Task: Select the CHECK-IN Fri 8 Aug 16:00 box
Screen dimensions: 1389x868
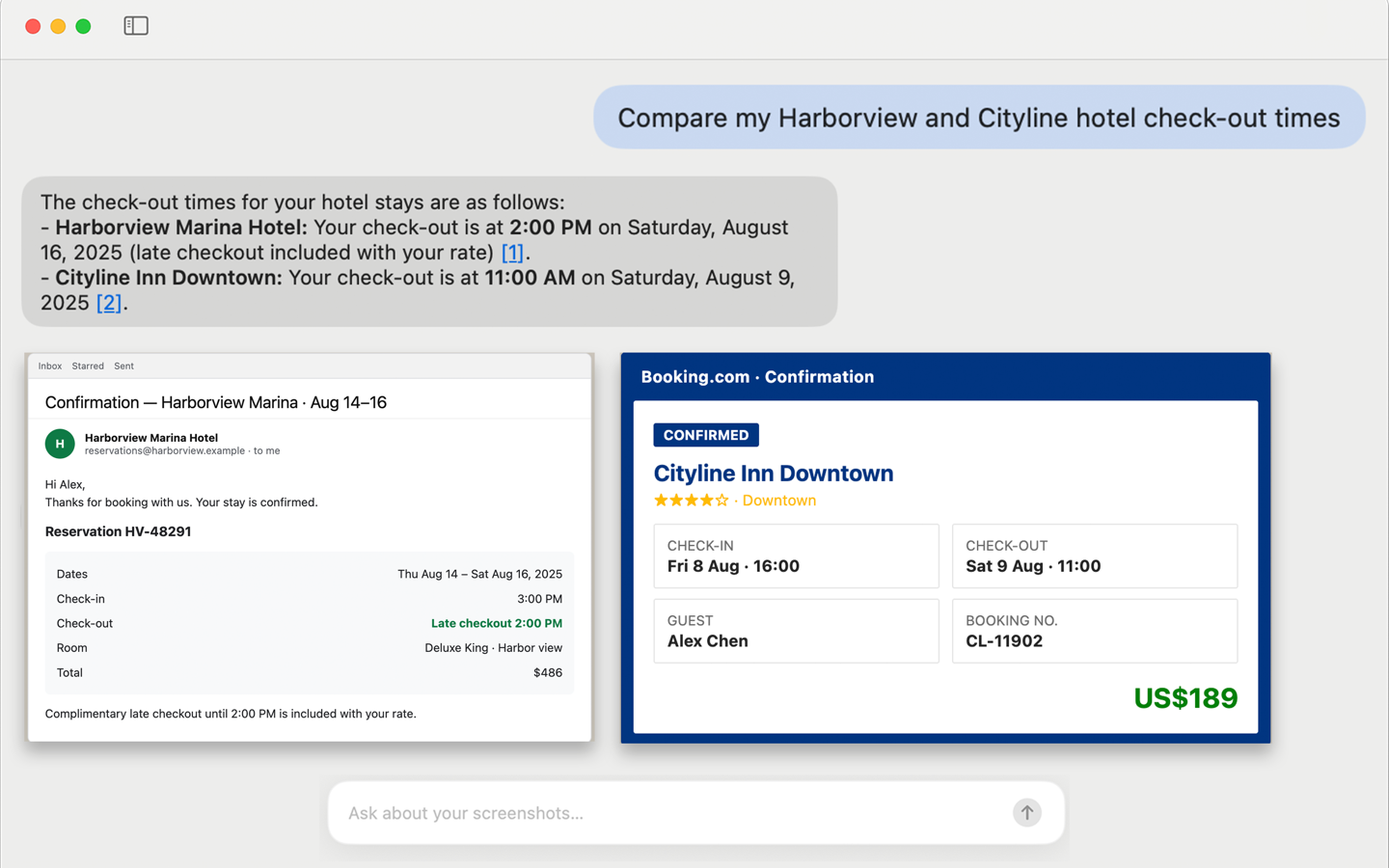Action: 796,556
